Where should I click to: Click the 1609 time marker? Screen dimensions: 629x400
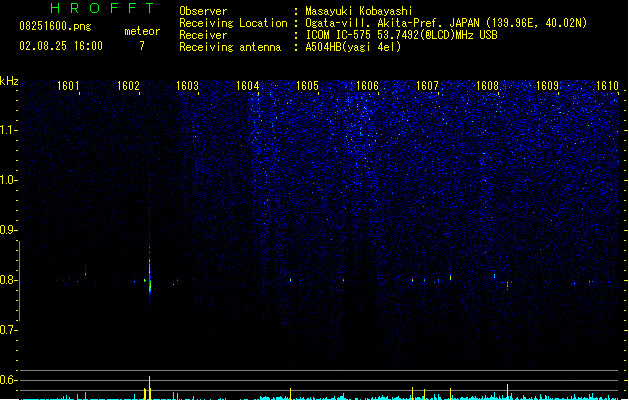[x=547, y=86]
